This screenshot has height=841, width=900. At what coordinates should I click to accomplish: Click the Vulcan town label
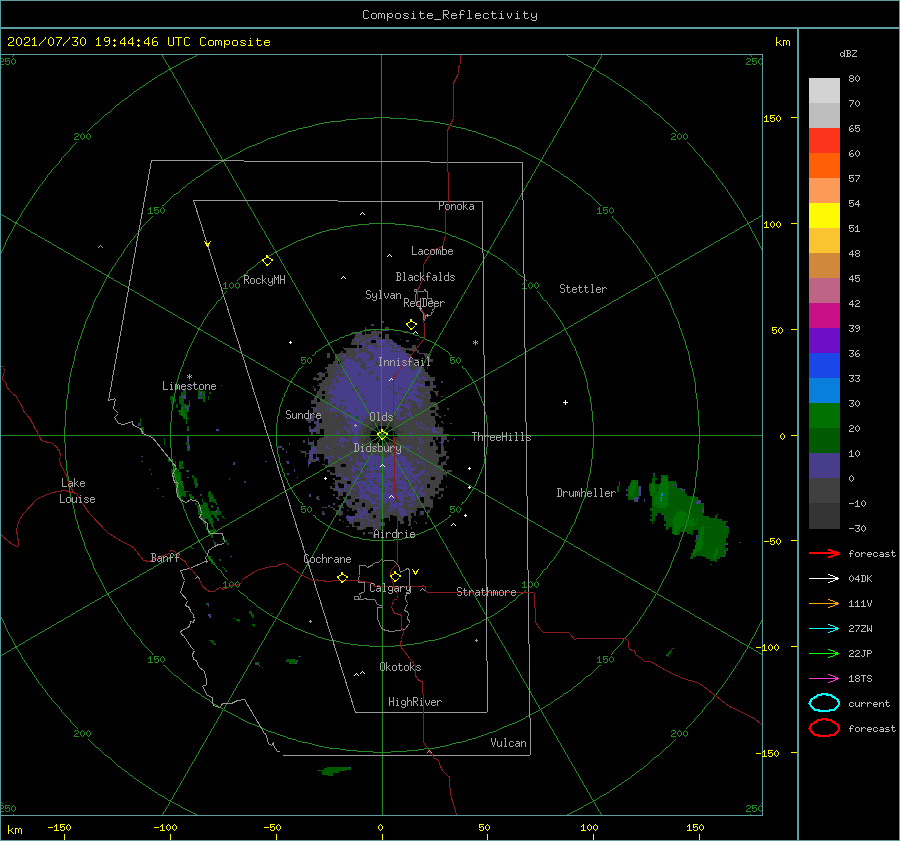point(508,743)
